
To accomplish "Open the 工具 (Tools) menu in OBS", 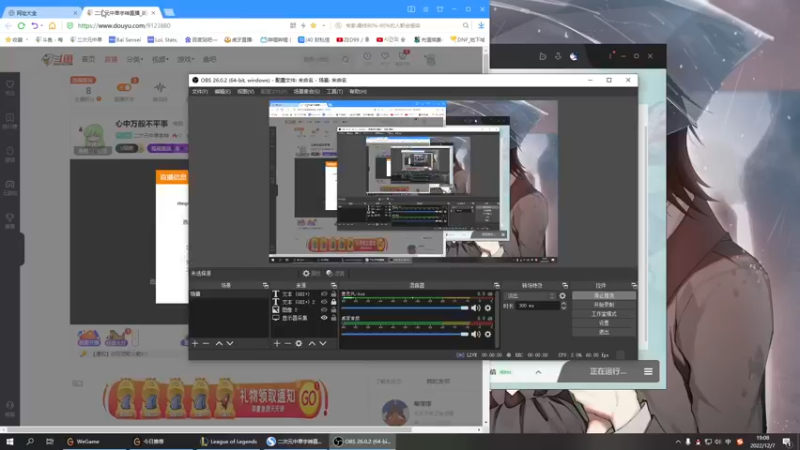I will click(335, 92).
